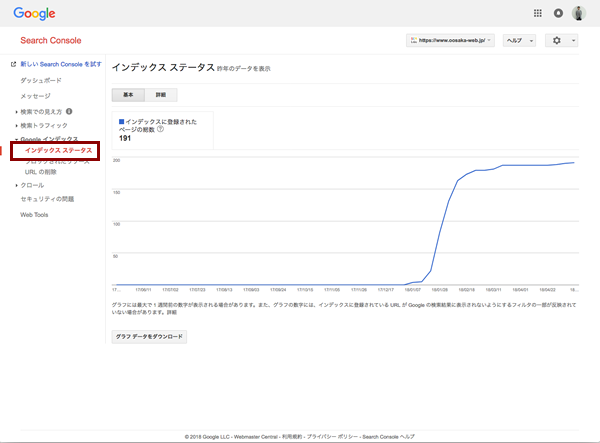Click グラフ データをダウンロード button
Viewport: 600px width, 443px height.
(149, 337)
